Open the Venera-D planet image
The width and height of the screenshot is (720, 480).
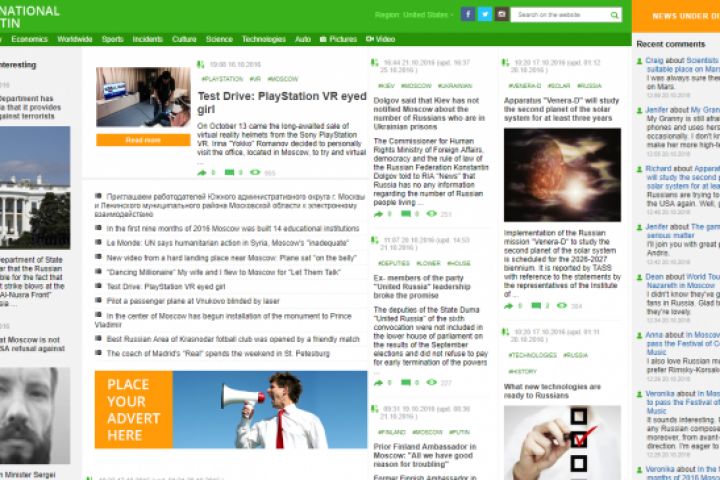562,175
